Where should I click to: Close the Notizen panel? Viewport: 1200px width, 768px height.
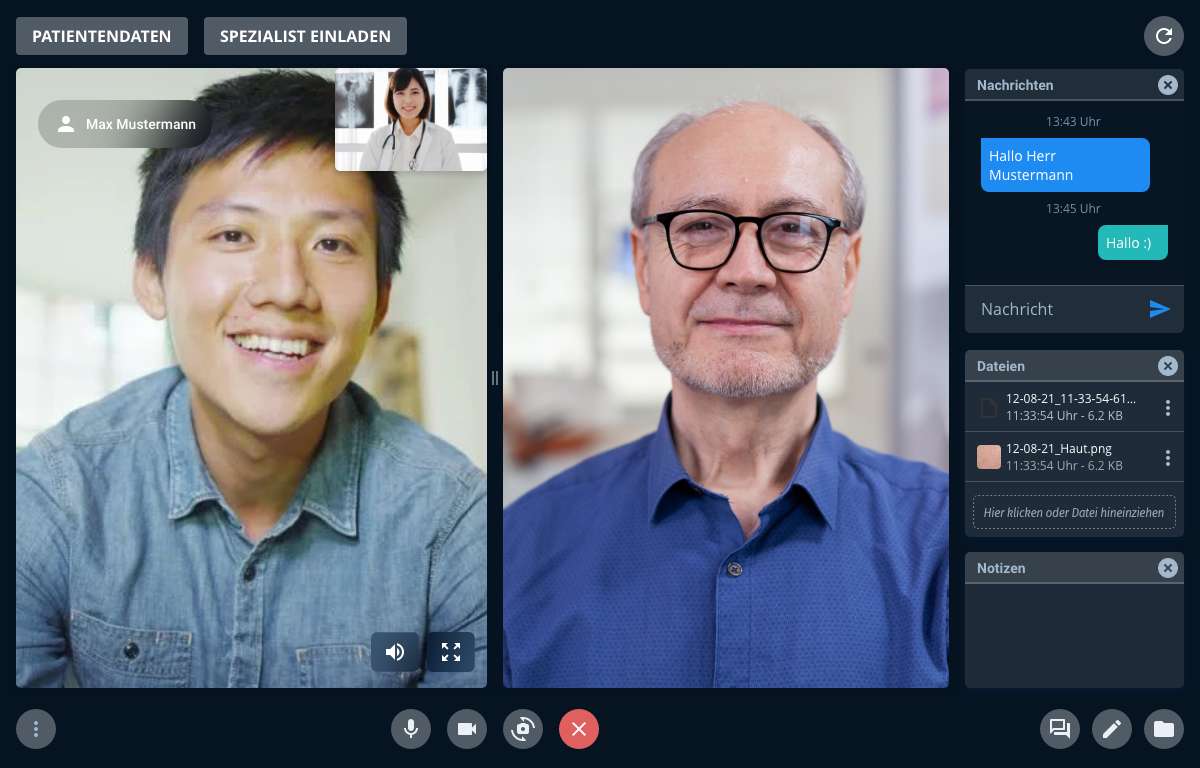click(x=1167, y=568)
